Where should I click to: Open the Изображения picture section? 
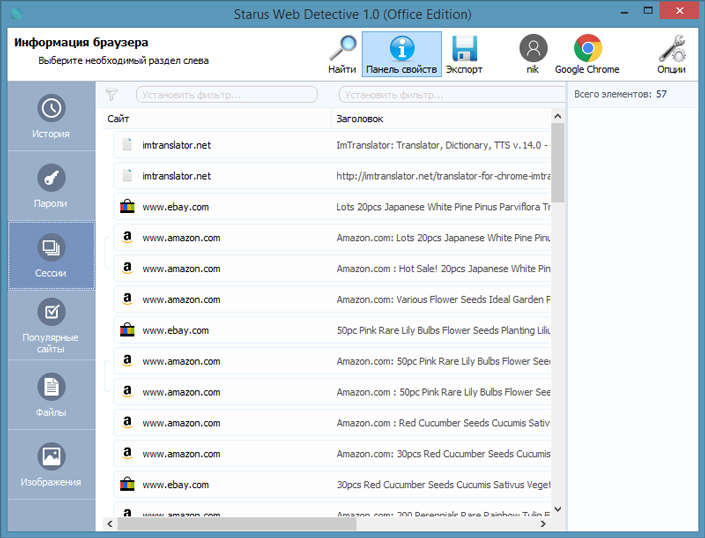pyautogui.click(x=51, y=464)
